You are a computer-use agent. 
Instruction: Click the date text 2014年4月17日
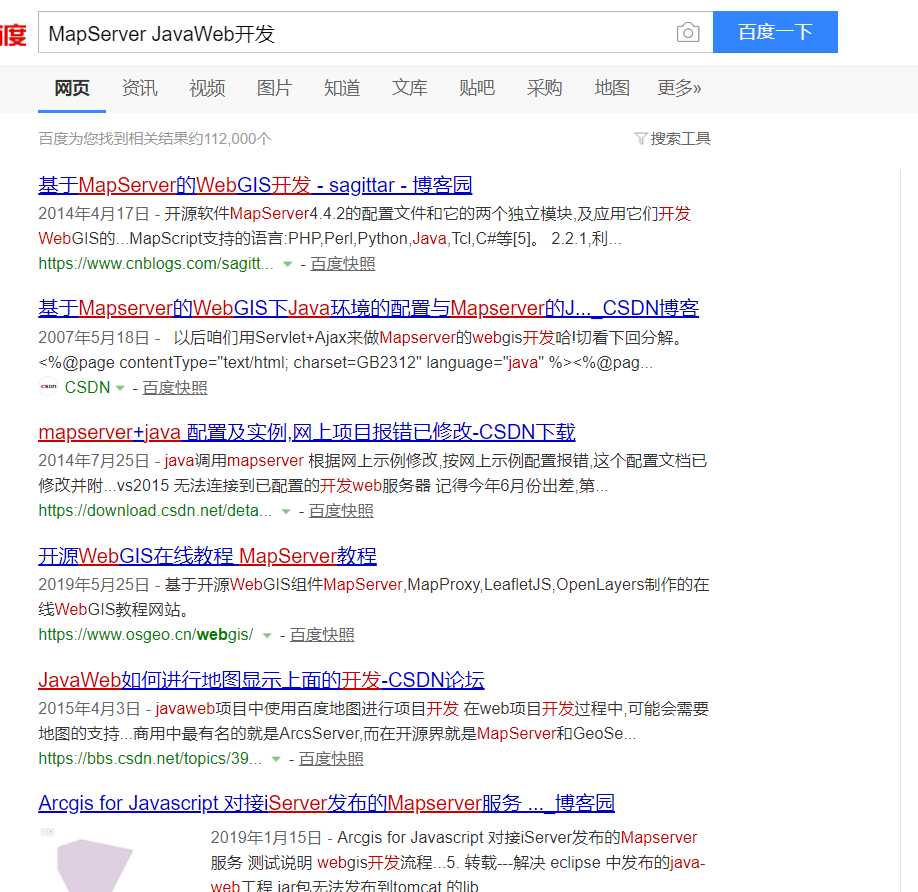tap(94, 214)
